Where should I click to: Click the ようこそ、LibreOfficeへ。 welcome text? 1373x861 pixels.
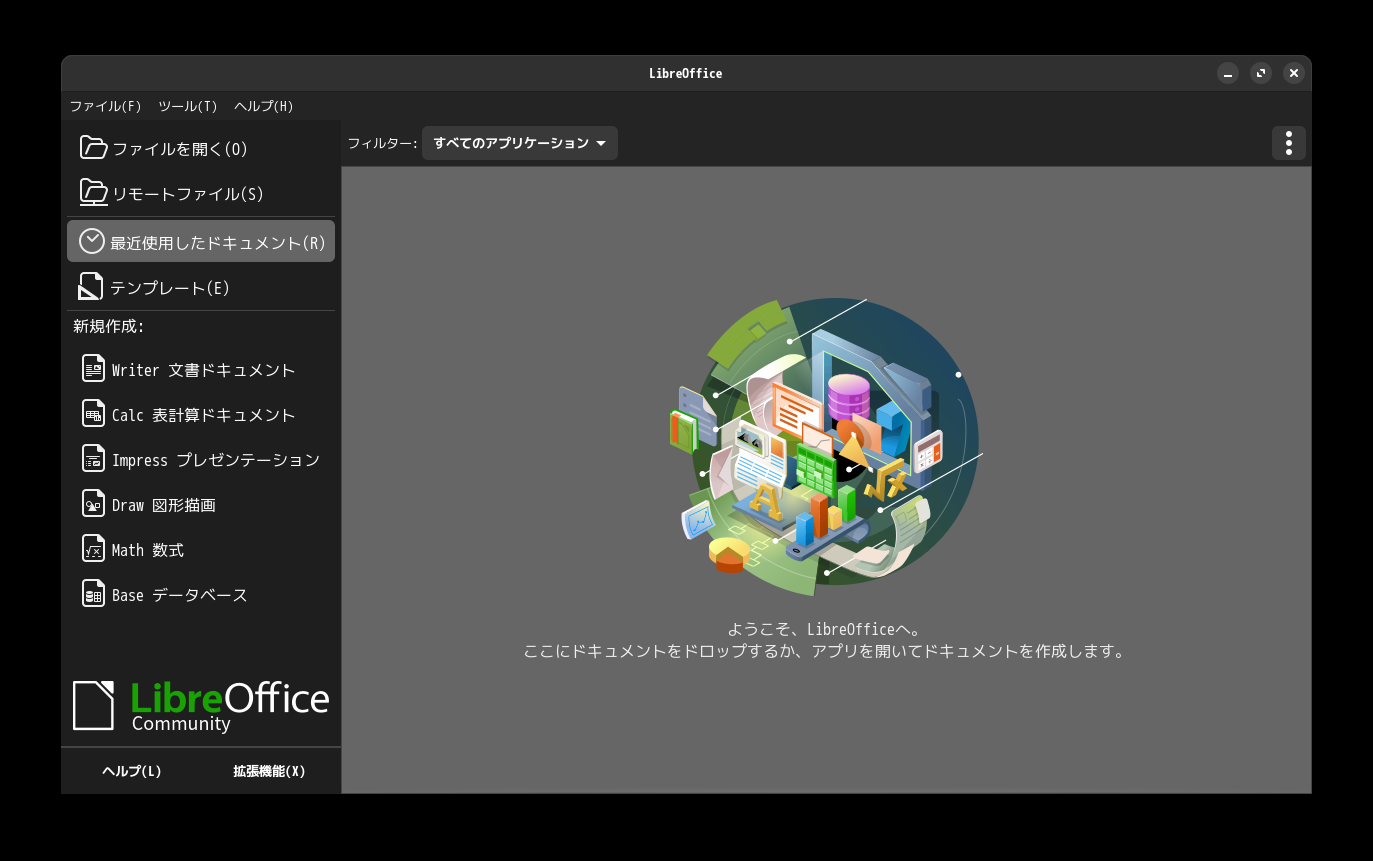825,629
